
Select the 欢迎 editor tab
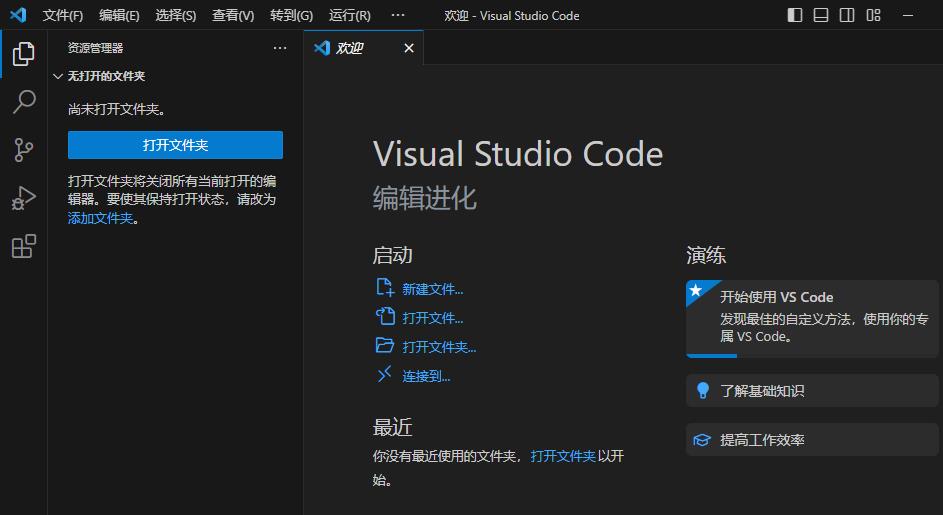click(x=364, y=48)
